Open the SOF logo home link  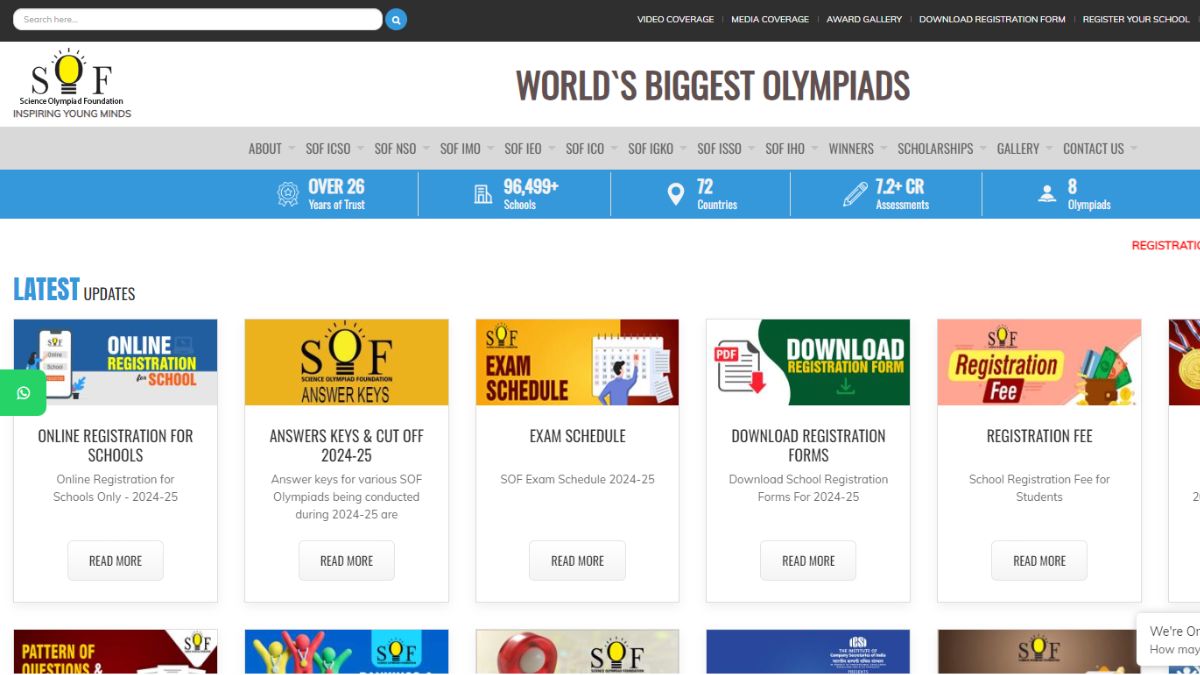[72, 84]
